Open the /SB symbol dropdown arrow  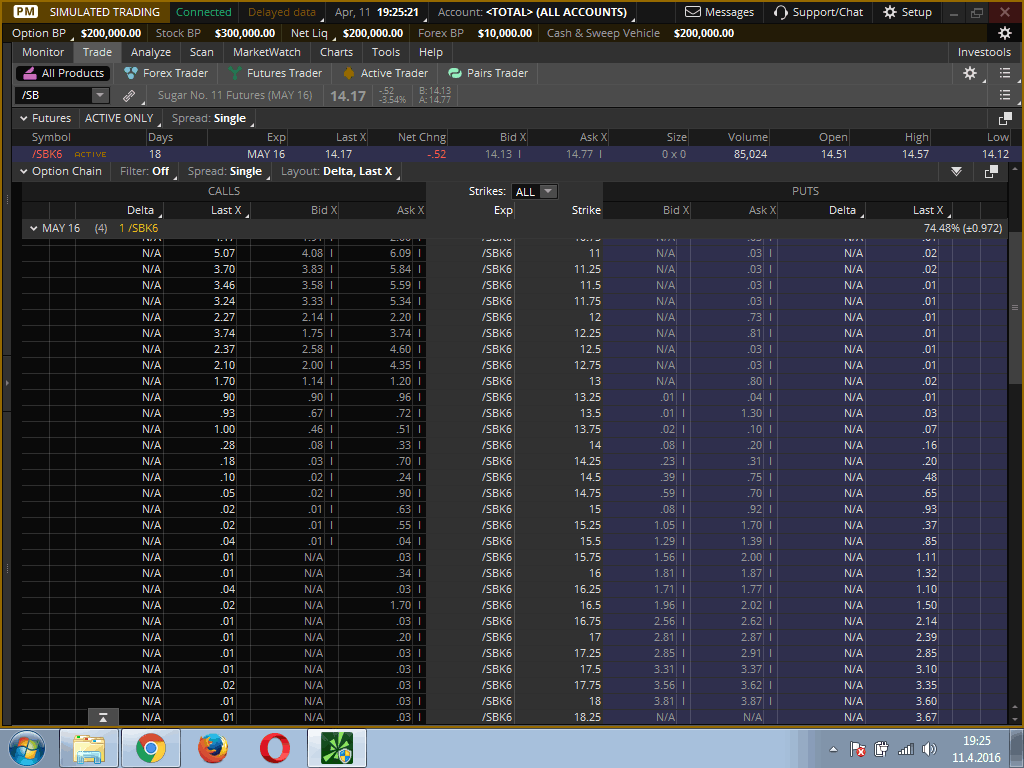(x=99, y=95)
